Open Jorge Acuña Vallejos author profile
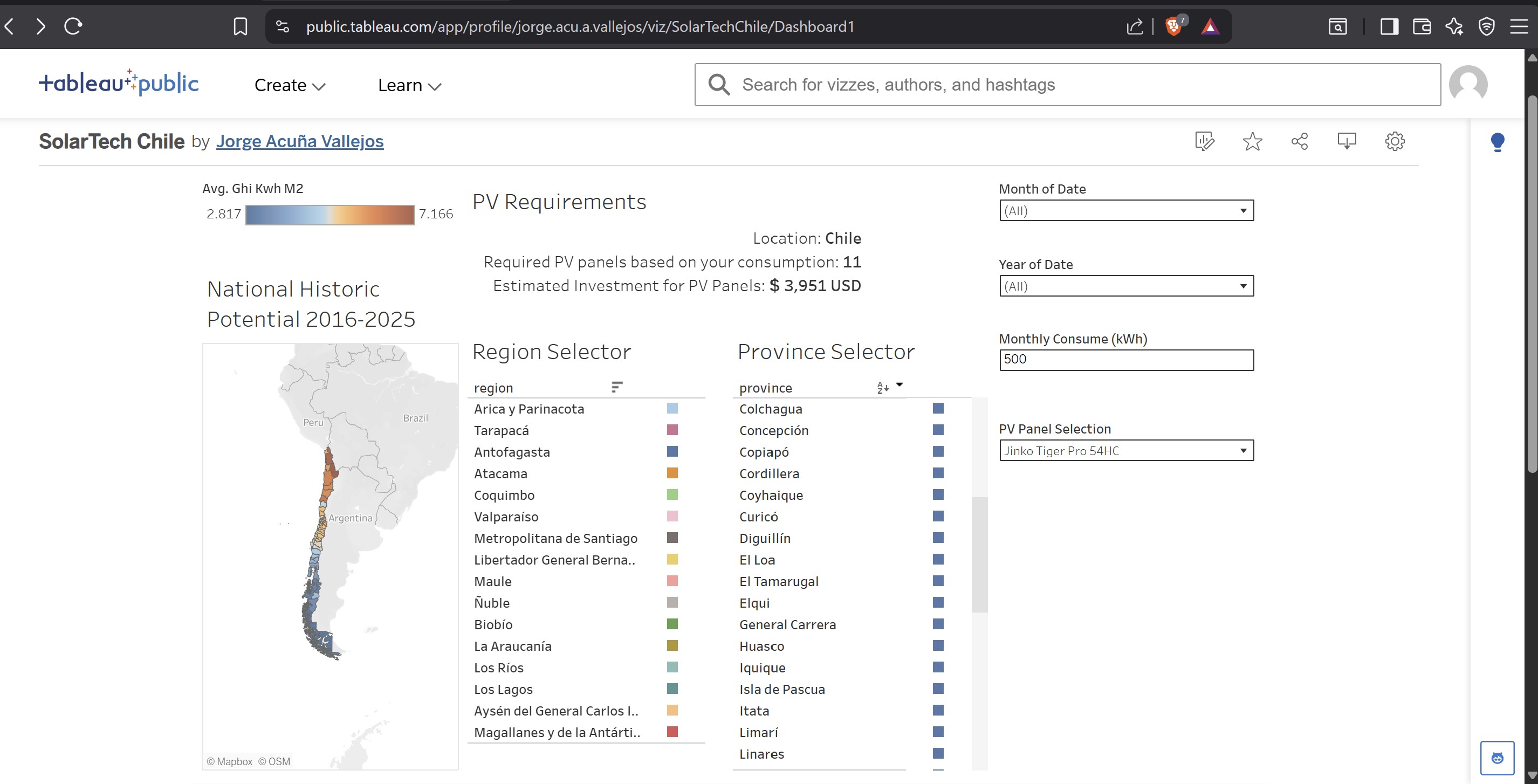This screenshot has width=1538, height=784. (300, 141)
